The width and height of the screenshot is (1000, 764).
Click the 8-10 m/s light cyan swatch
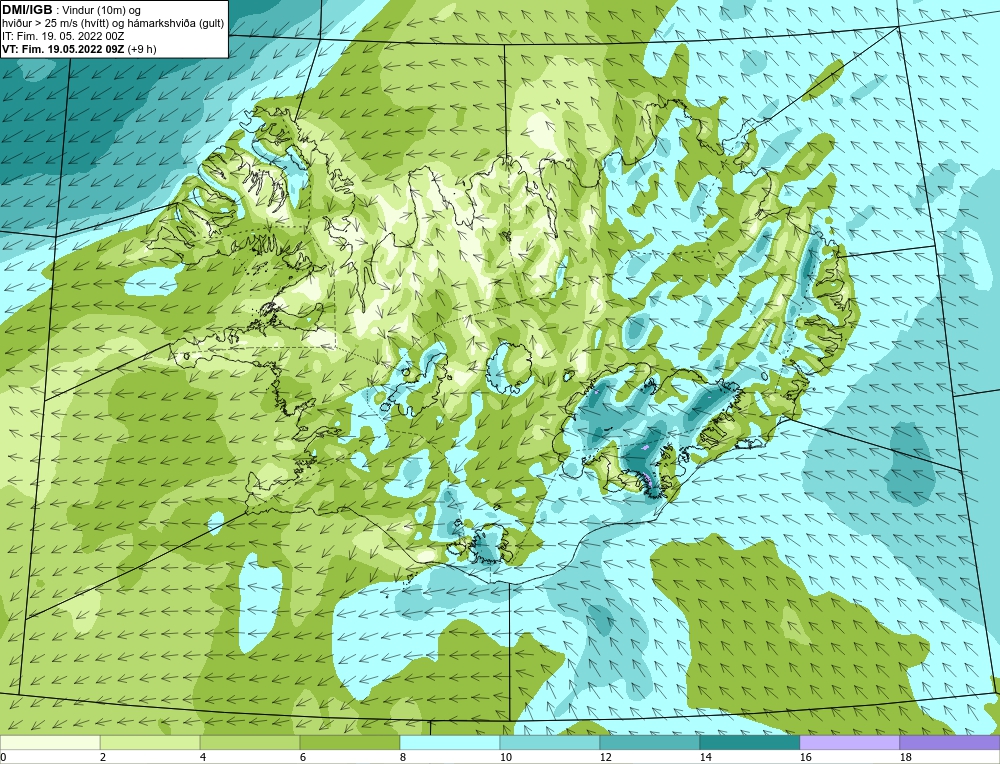(x=450, y=742)
